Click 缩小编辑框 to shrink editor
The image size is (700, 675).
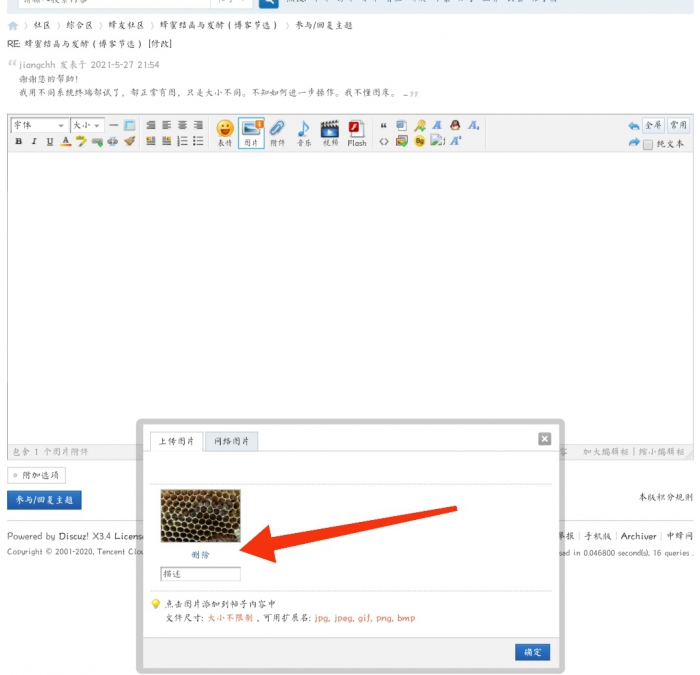point(661,452)
